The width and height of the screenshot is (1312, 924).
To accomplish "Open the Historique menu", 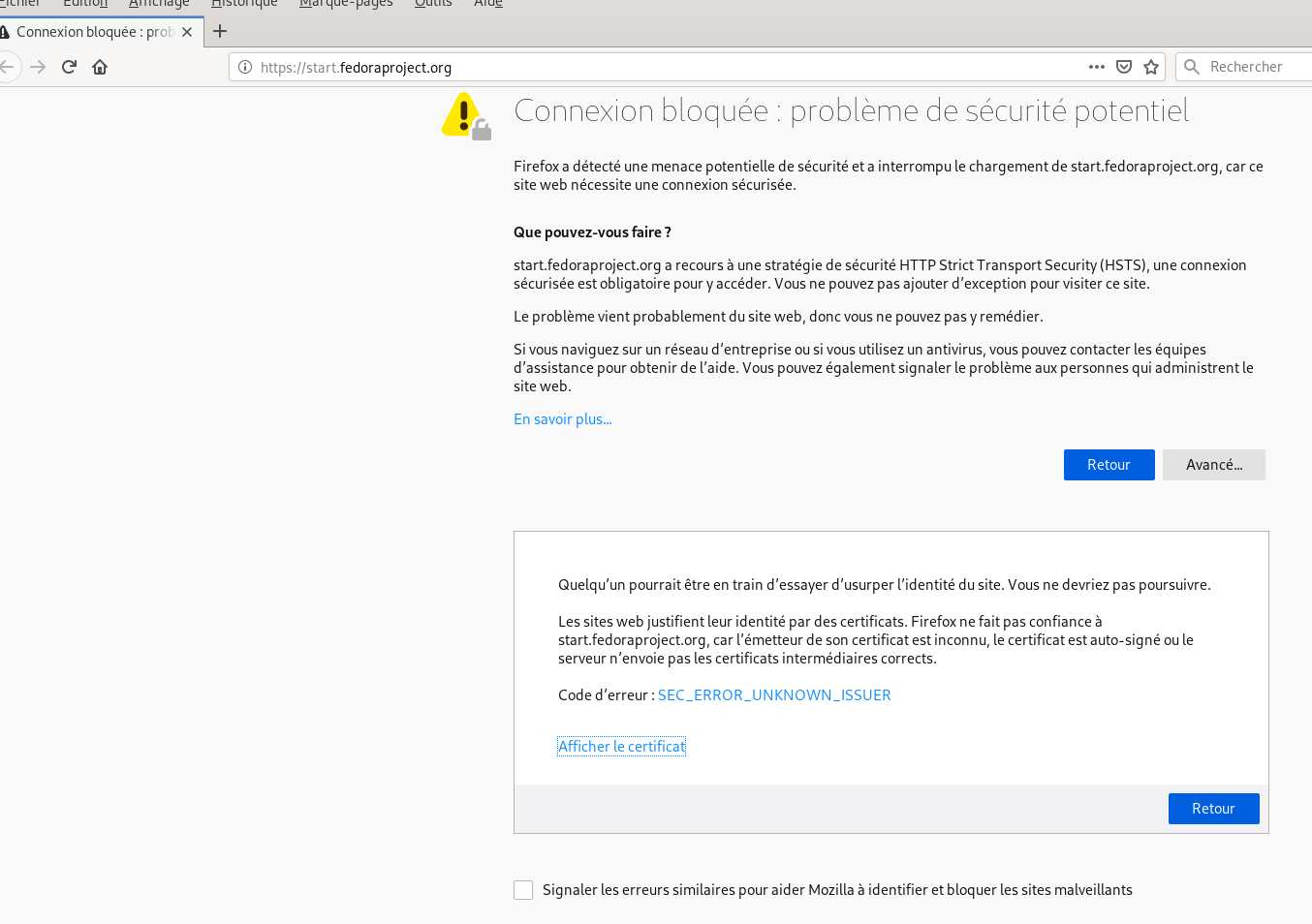I will coord(244,4).
